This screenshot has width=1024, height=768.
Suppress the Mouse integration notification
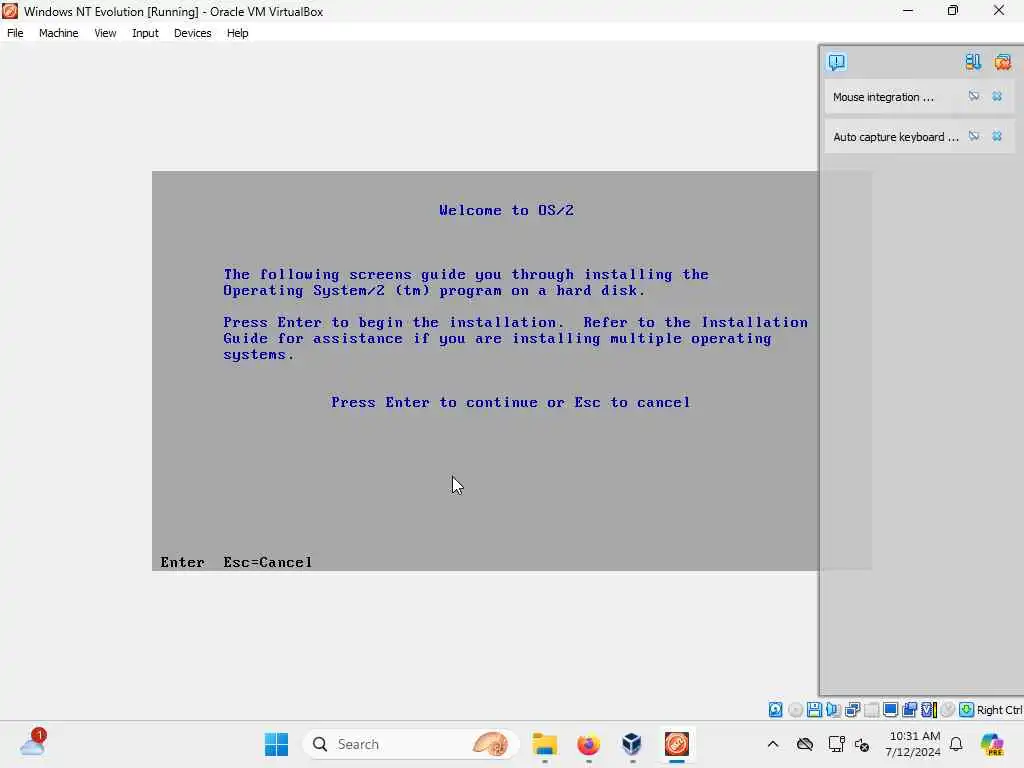click(974, 96)
